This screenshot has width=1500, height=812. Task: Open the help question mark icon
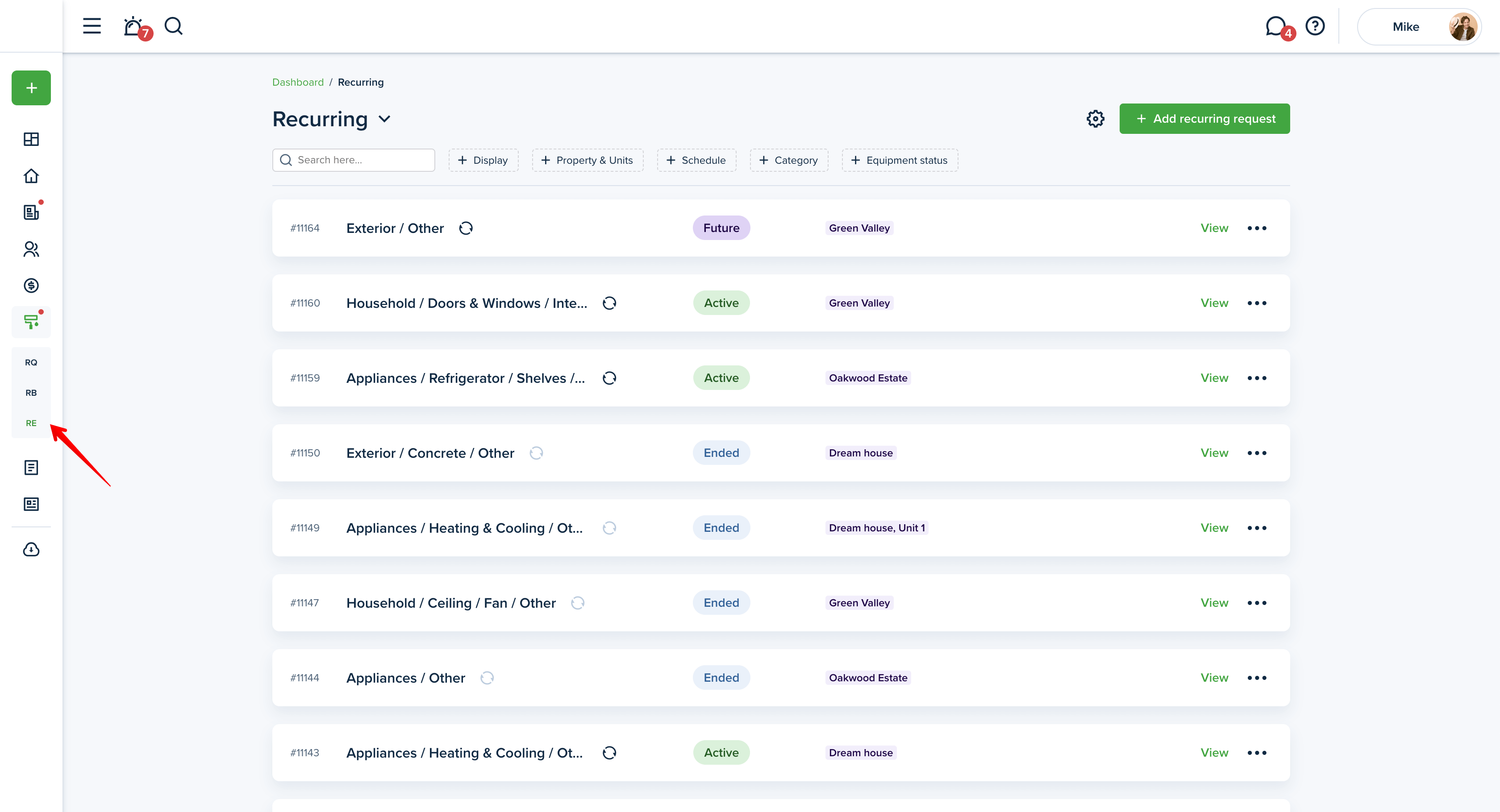[x=1315, y=26]
